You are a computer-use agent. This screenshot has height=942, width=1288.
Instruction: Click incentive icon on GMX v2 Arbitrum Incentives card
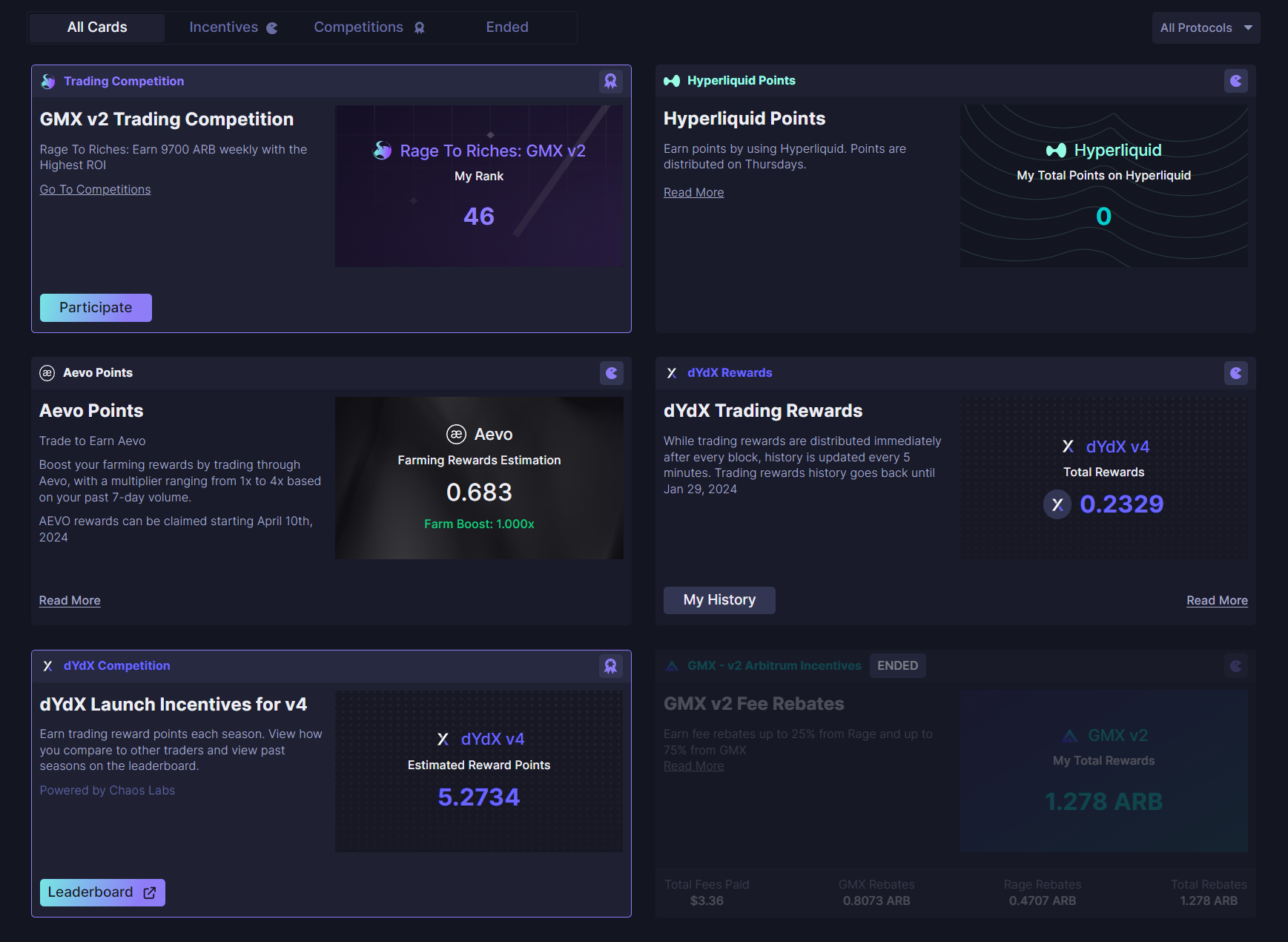coord(1235,666)
